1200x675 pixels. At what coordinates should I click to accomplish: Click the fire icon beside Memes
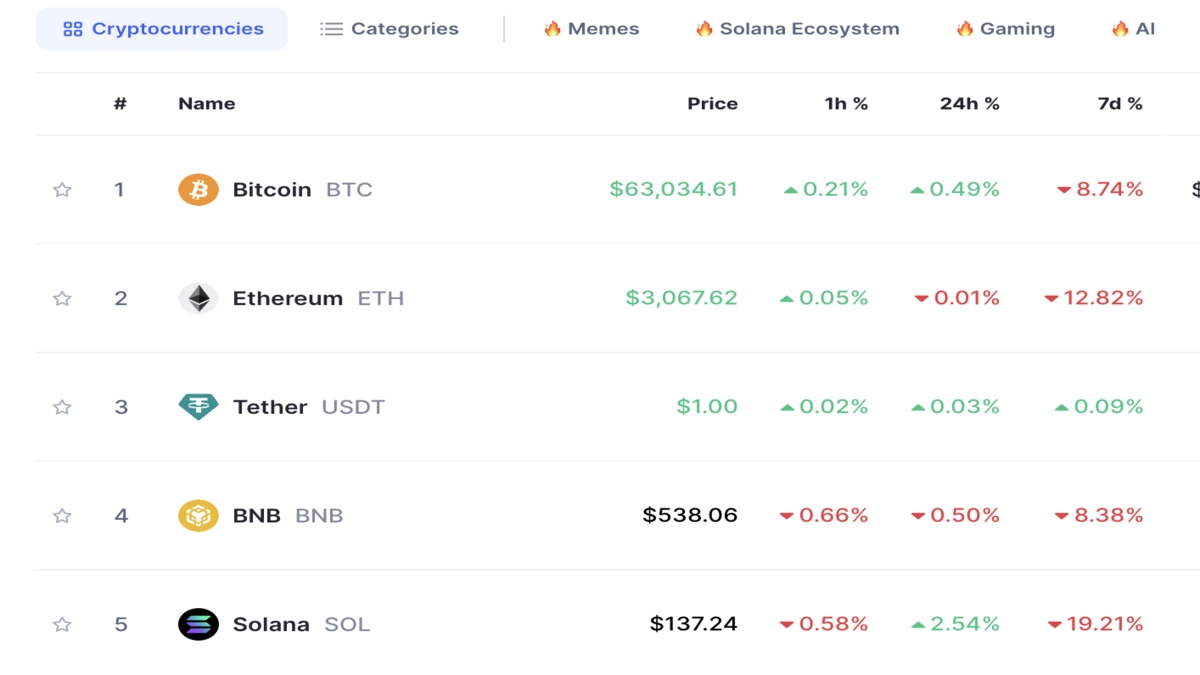pos(552,29)
